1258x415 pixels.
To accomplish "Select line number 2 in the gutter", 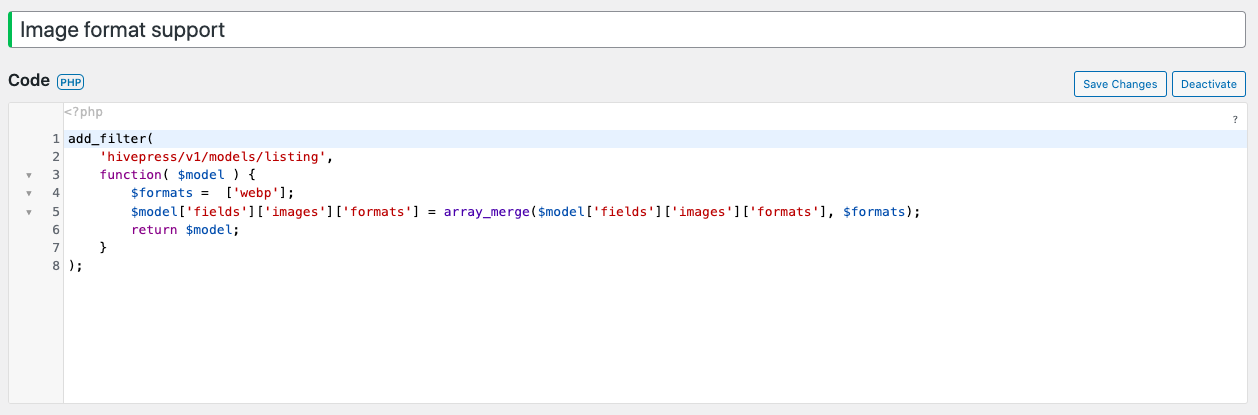I will click(x=56, y=157).
